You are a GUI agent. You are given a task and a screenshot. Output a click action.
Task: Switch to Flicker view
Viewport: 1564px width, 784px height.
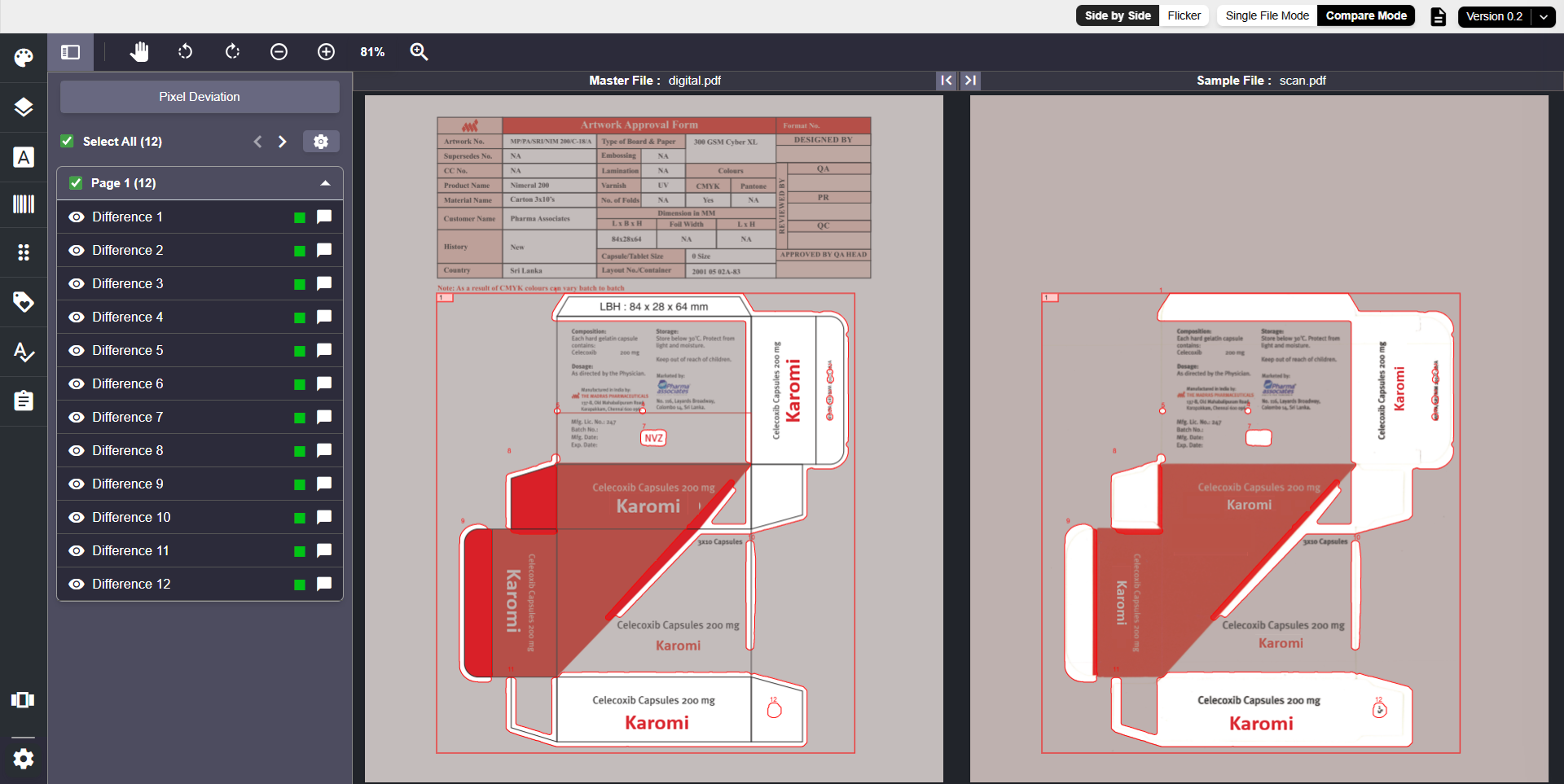tap(1184, 15)
